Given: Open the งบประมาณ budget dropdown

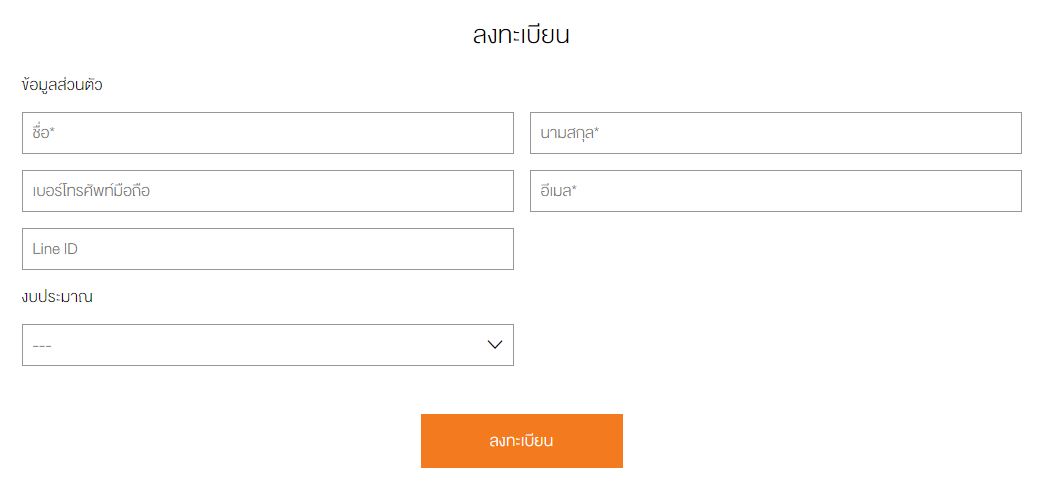Looking at the screenshot, I should coord(267,345).
